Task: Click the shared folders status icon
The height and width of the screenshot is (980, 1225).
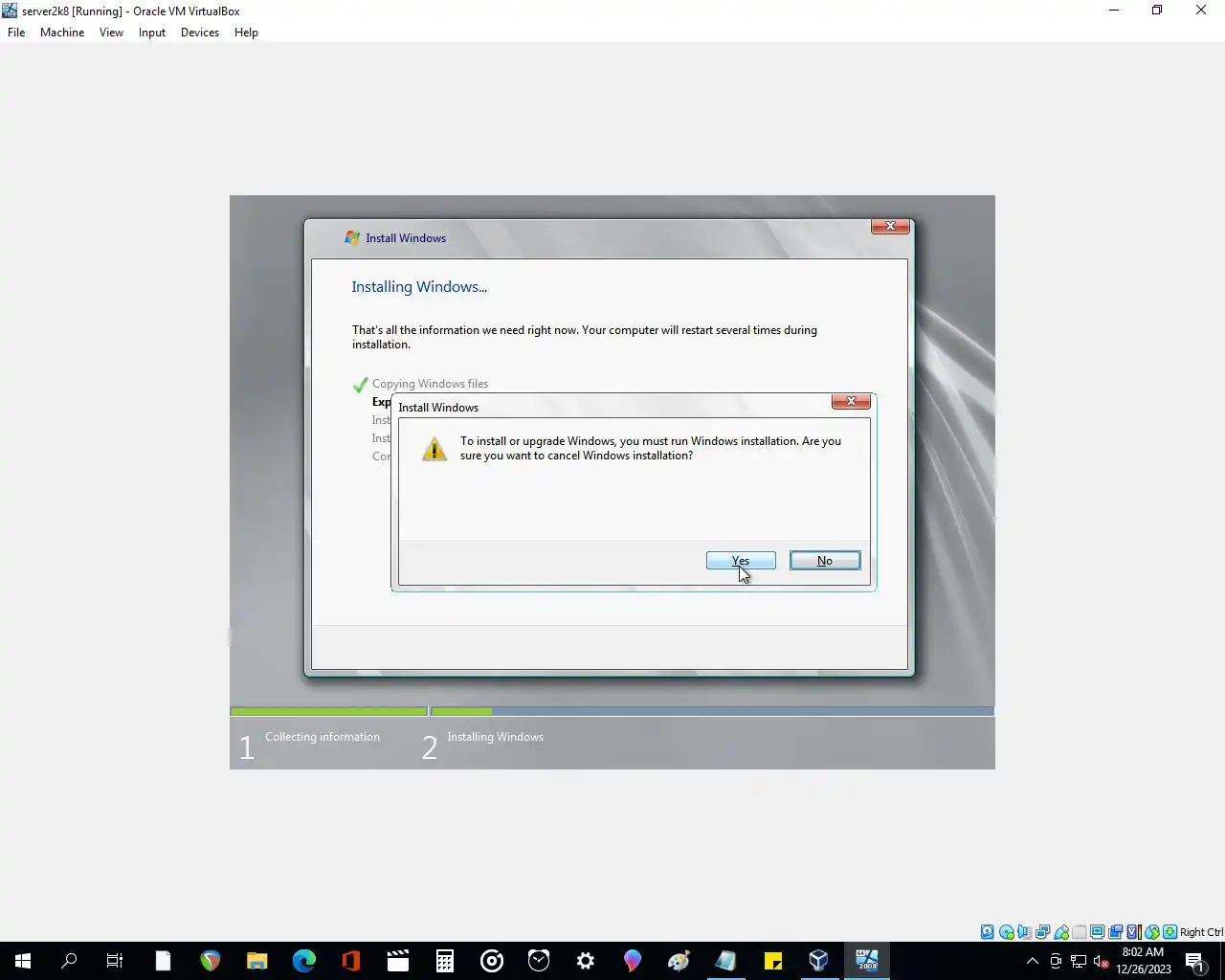Action: point(1080,932)
